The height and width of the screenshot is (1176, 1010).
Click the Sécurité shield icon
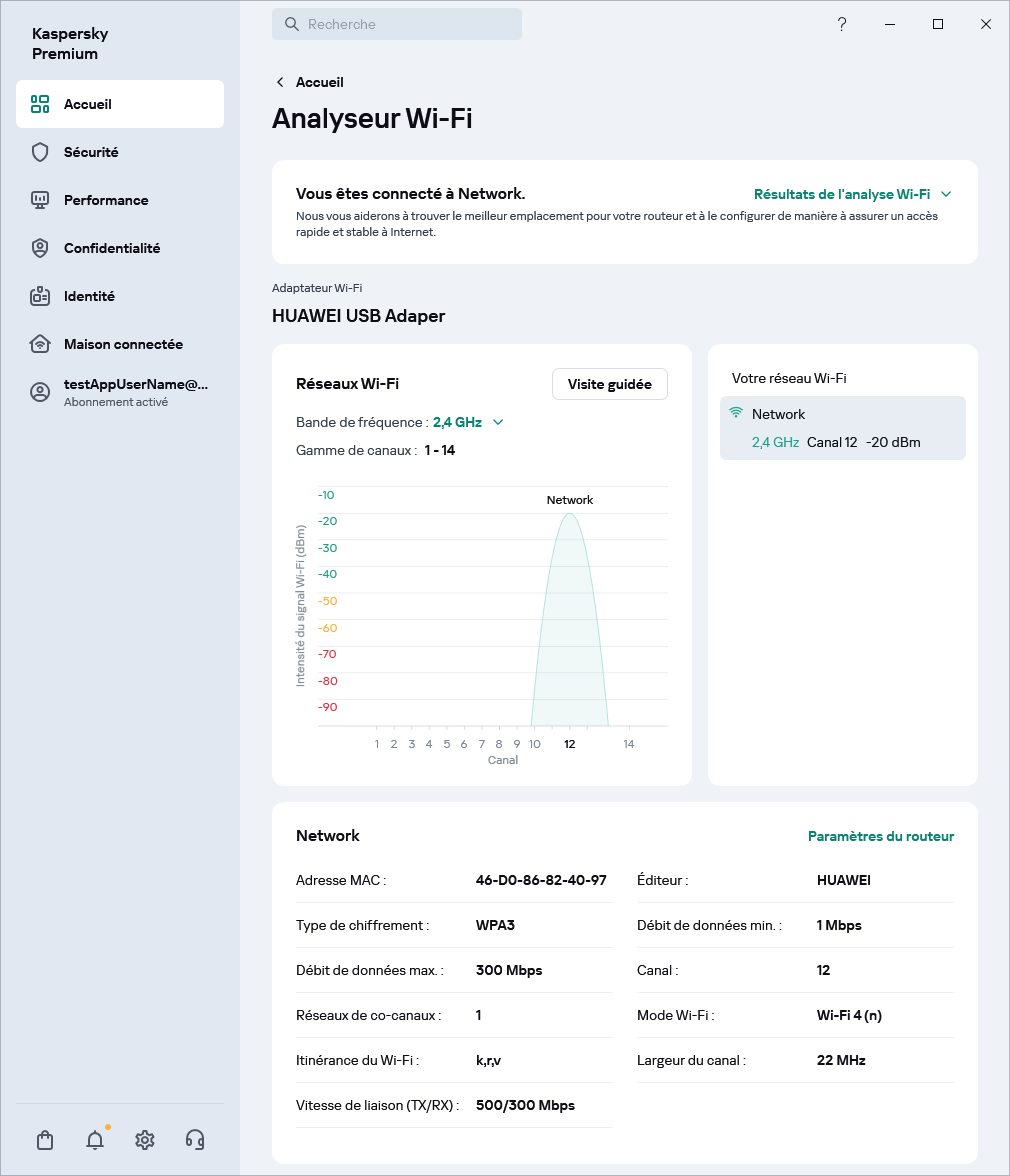[40, 152]
